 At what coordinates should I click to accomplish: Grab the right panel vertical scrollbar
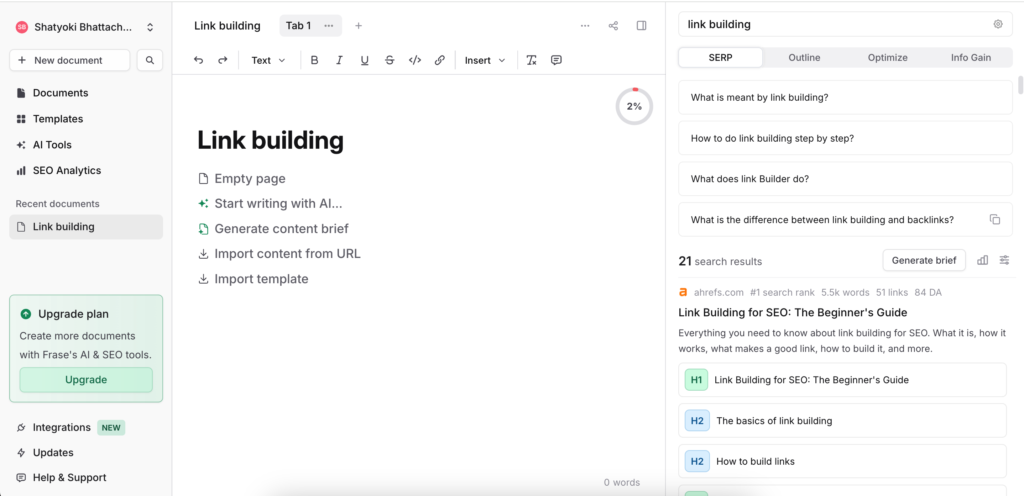tap(1020, 86)
